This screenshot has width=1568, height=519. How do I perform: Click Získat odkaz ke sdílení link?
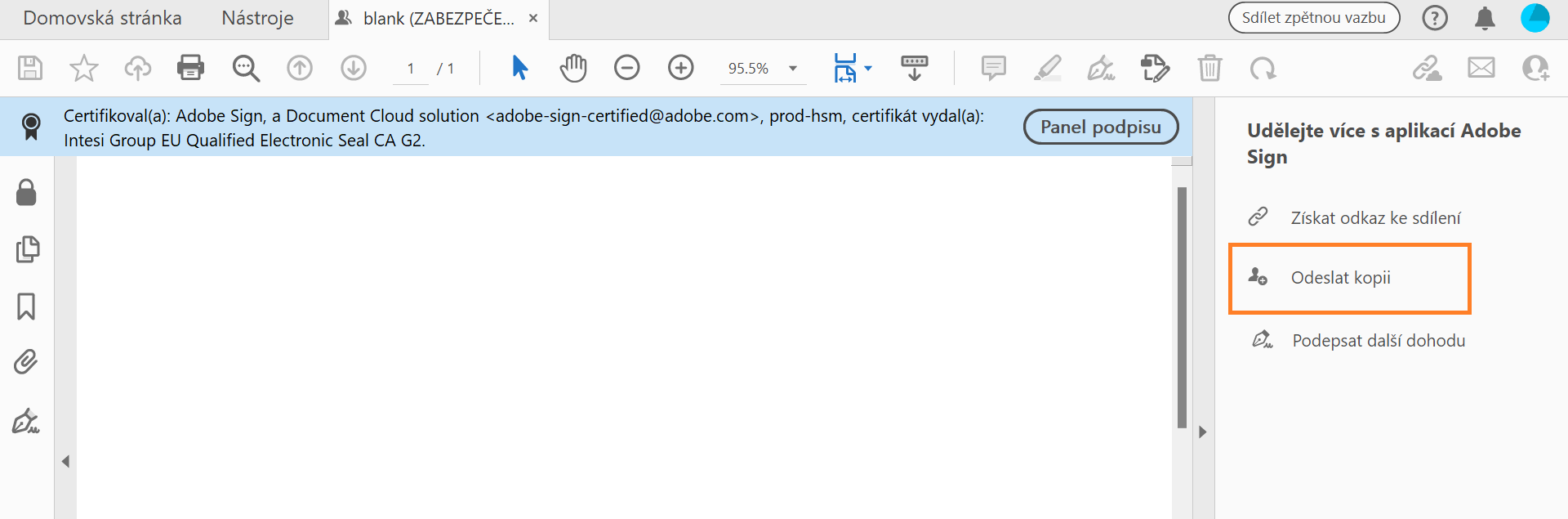(1375, 218)
